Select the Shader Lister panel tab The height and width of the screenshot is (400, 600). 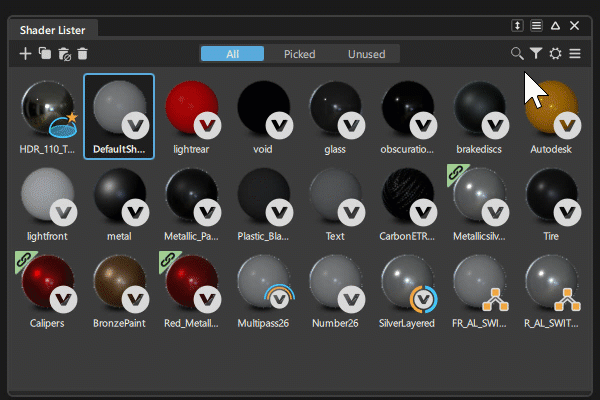pos(52,30)
